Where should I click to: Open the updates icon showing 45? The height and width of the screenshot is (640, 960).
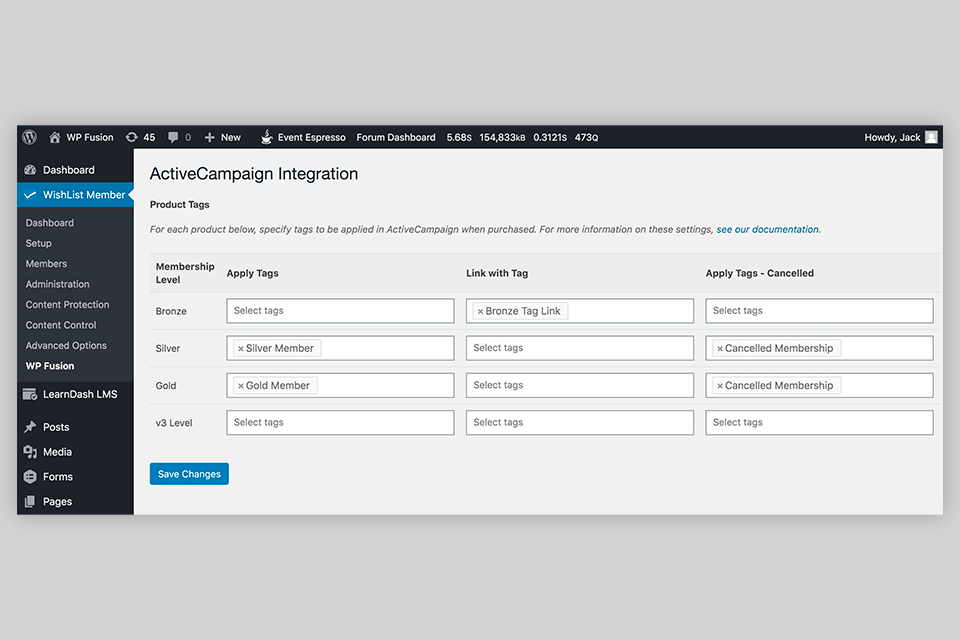point(132,137)
